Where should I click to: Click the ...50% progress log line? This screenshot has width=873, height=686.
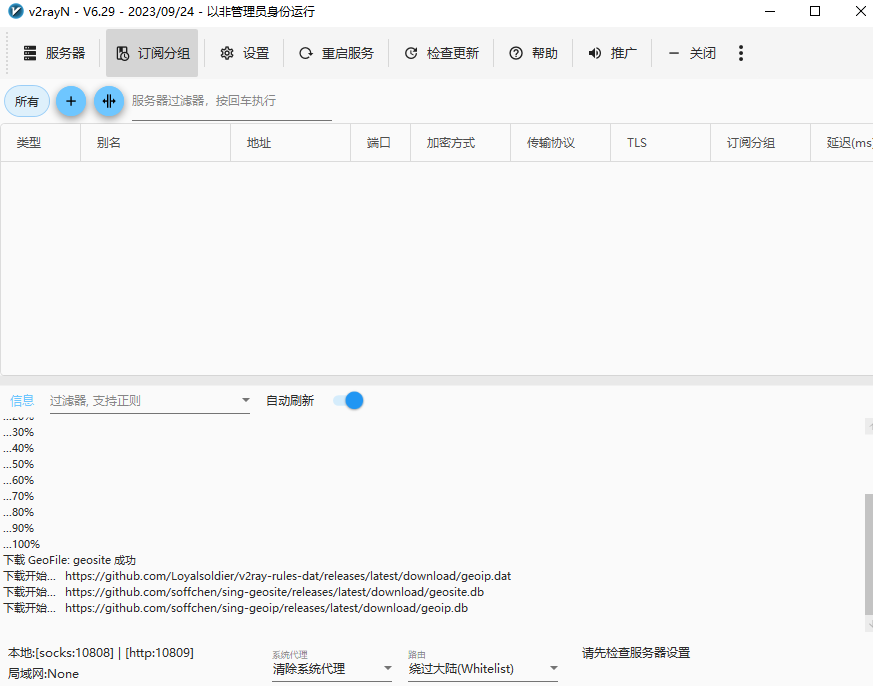point(18,464)
